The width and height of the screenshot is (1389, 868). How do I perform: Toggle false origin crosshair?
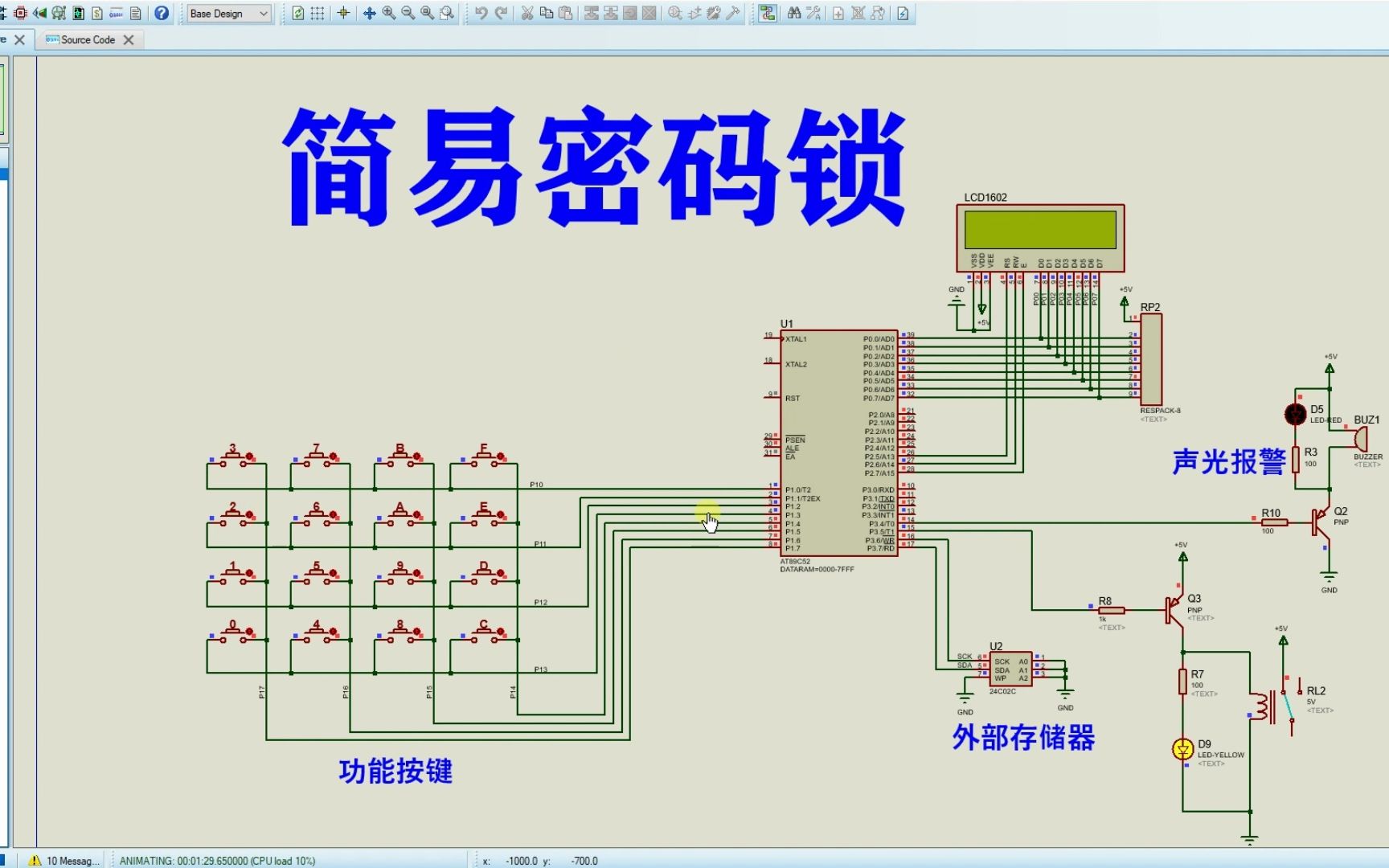coord(343,13)
